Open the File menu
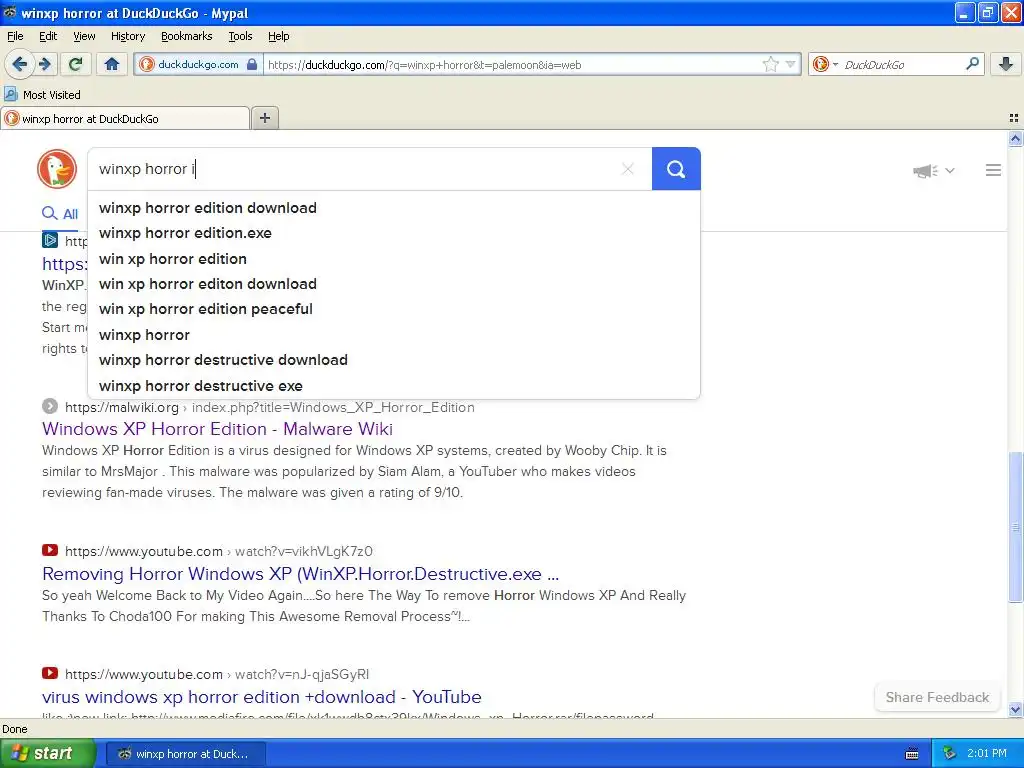This screenshot has height=768, width=1024. tap(15, 36)
